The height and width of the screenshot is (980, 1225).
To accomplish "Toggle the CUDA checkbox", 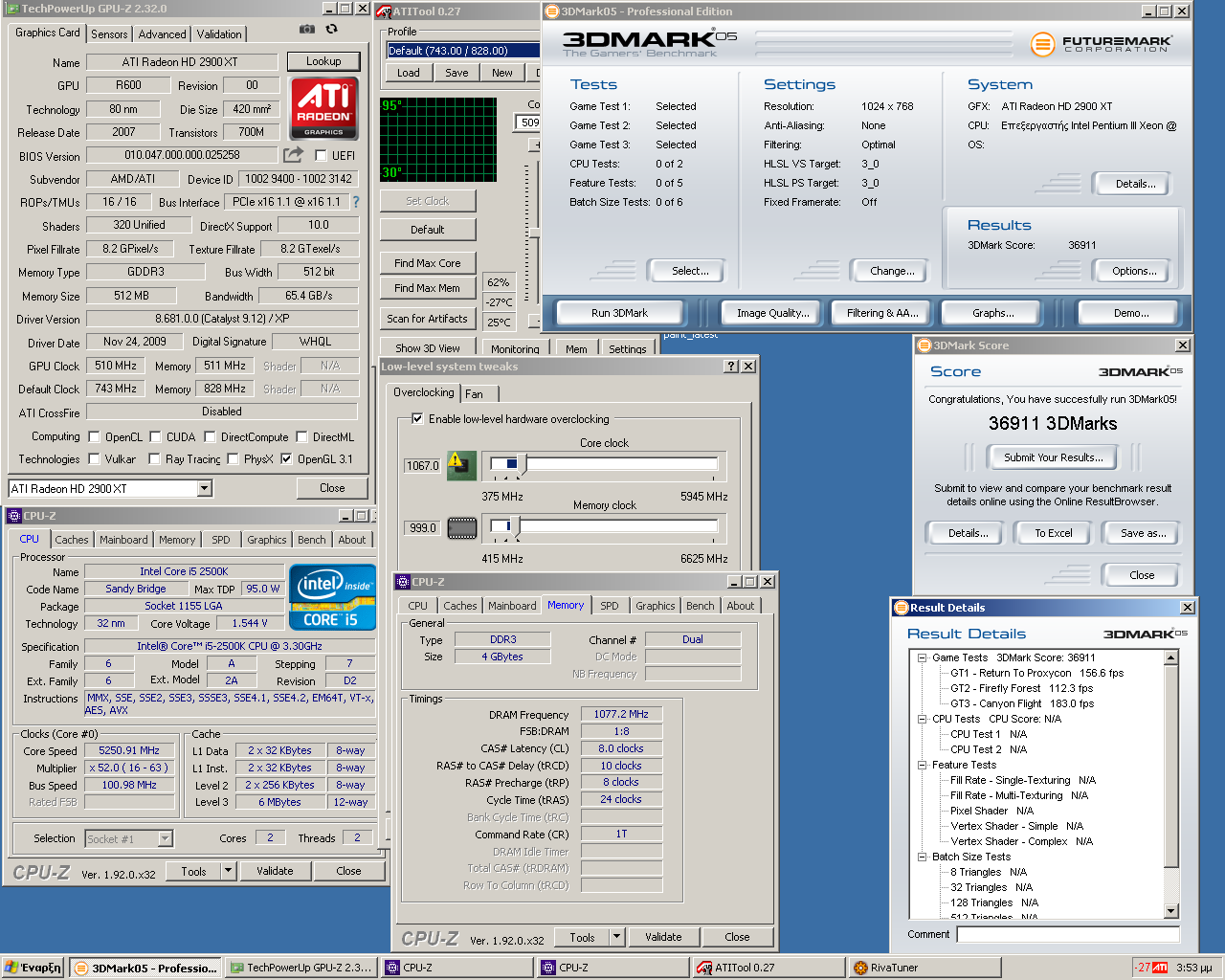I will tap(154, 436).
